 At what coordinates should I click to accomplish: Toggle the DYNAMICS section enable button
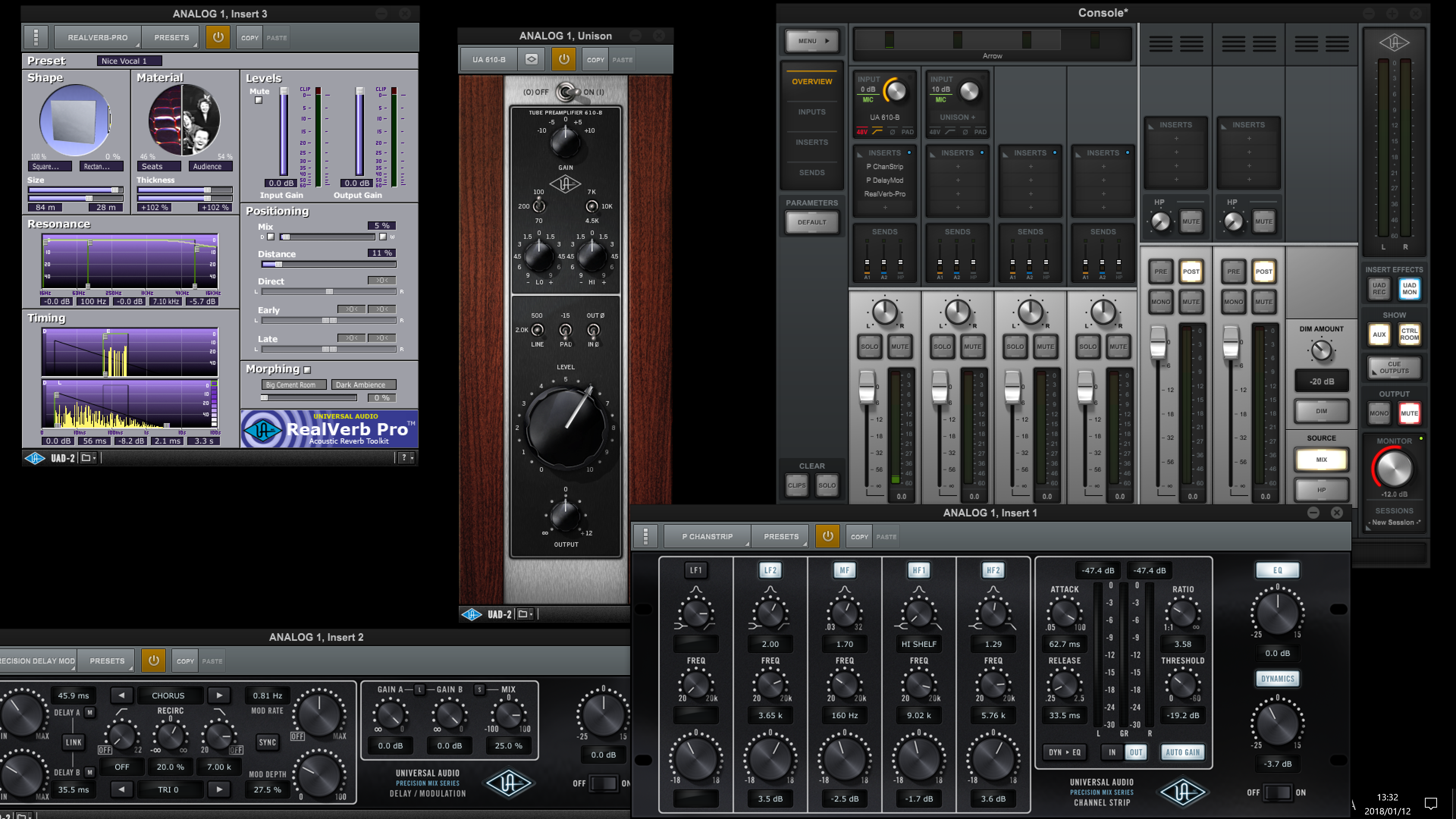[1277, 679]
